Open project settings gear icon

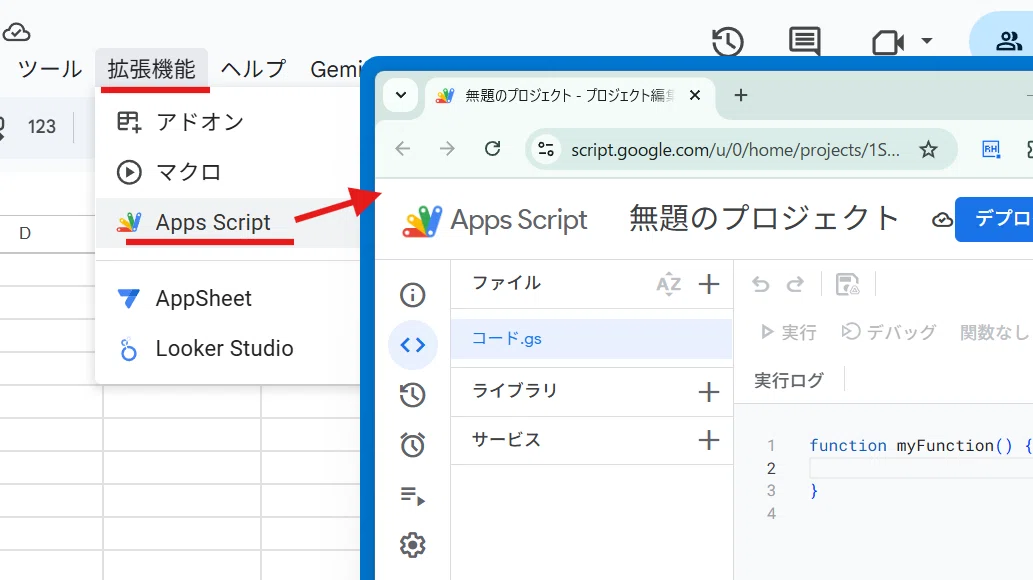[412, 545]
